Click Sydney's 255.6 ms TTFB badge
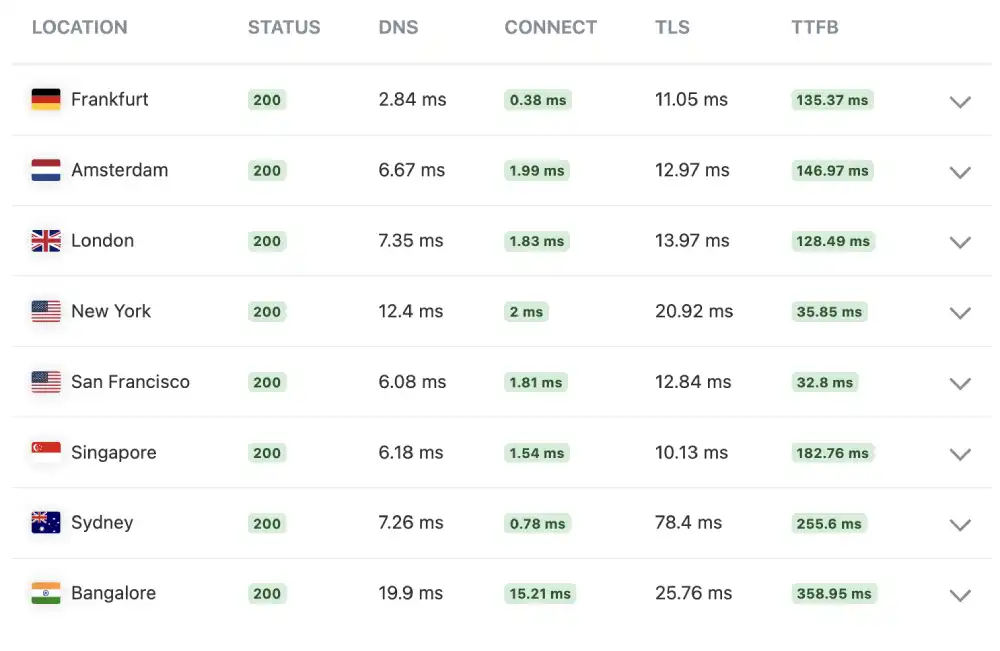1000x651 pixels. [x=828, y=523]
